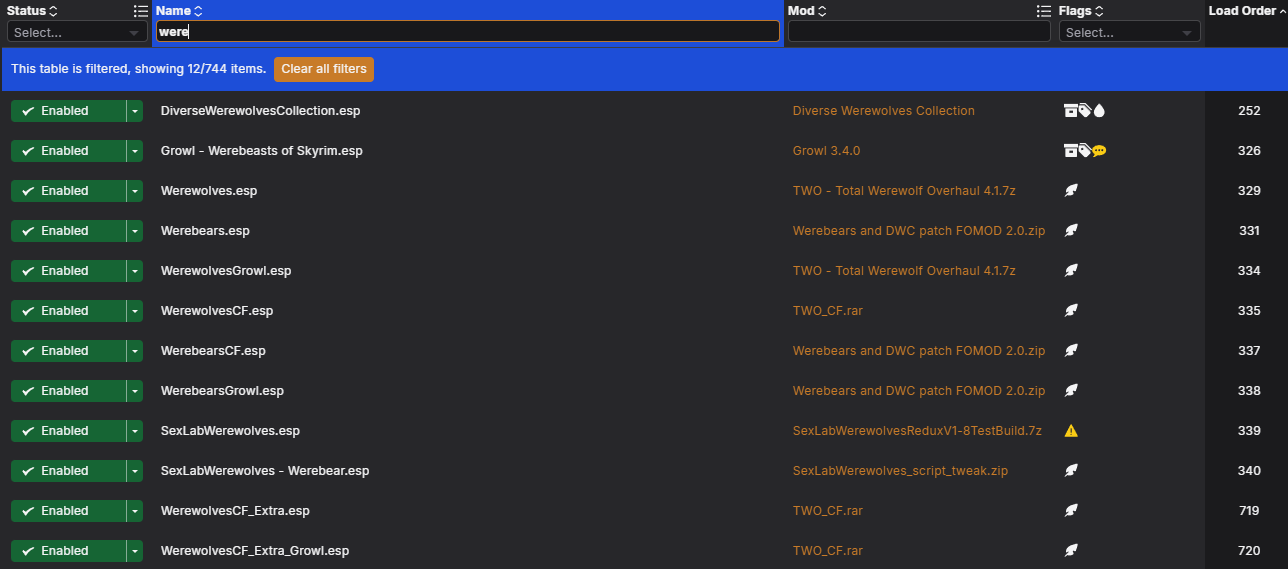Disable the Werebears.esp plugin
Viewport: 1288px width, 569px height.
click(x=68, y=231)
